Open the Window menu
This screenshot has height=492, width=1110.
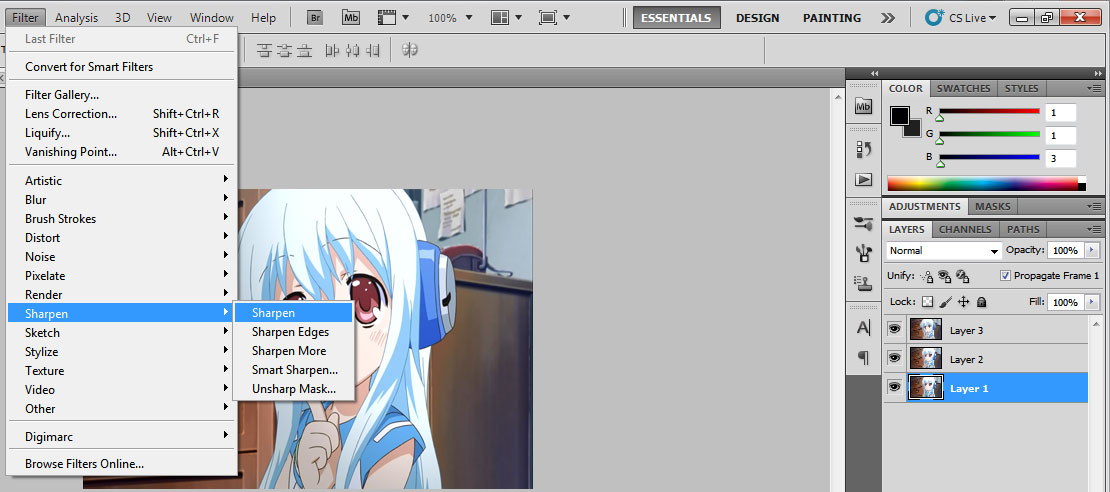coord(212,18)
